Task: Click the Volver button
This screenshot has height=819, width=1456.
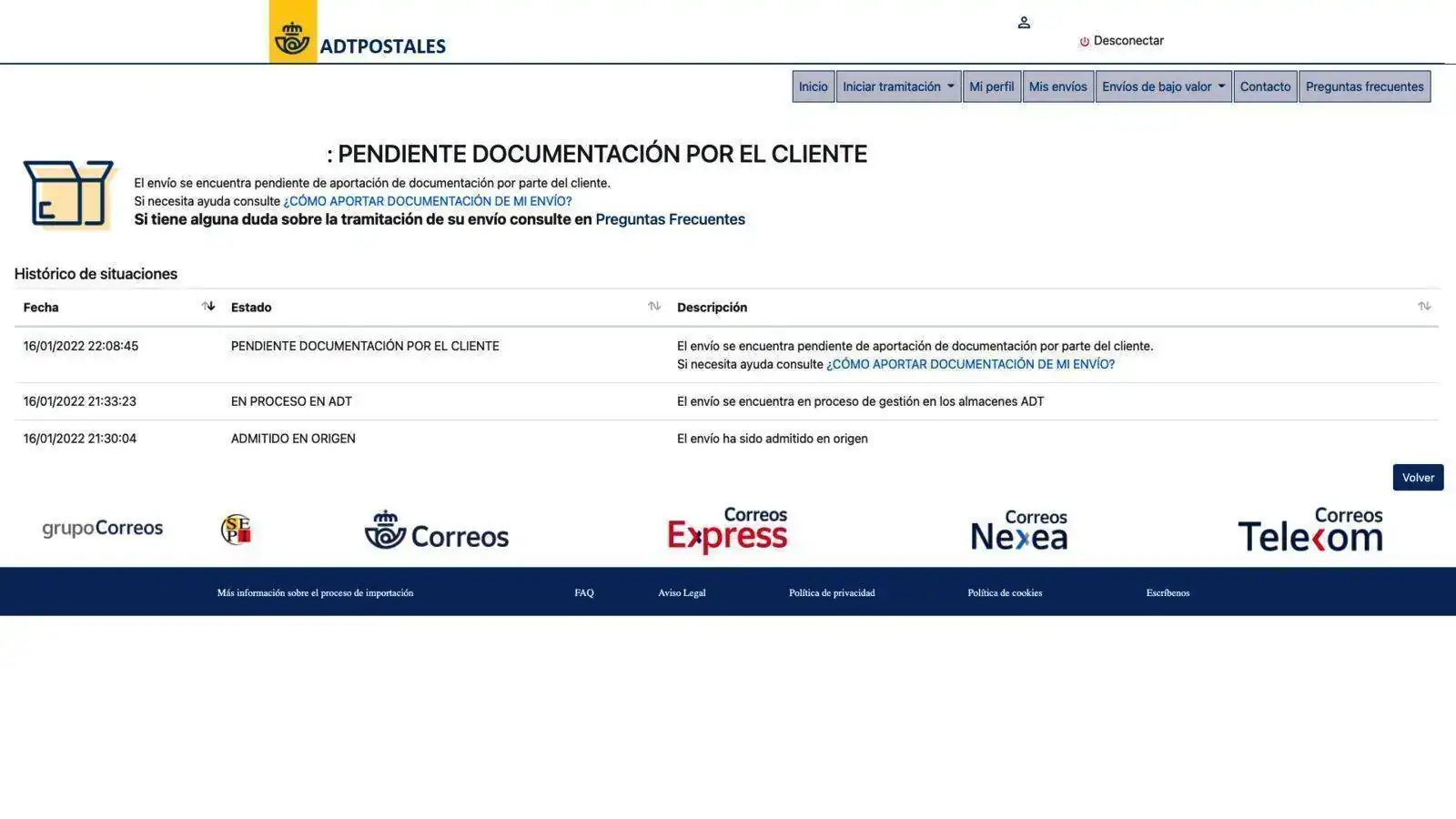Action: (1418, 478)
